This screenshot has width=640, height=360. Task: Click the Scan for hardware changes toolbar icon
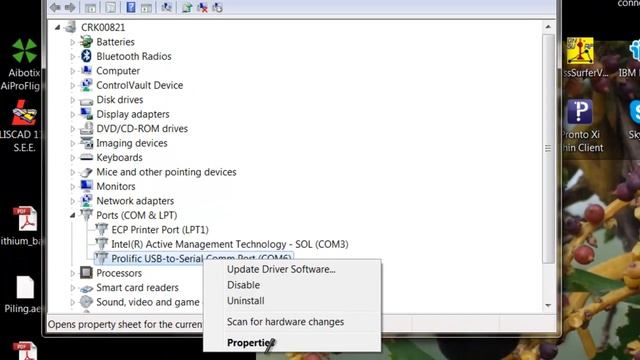[166, 7]
